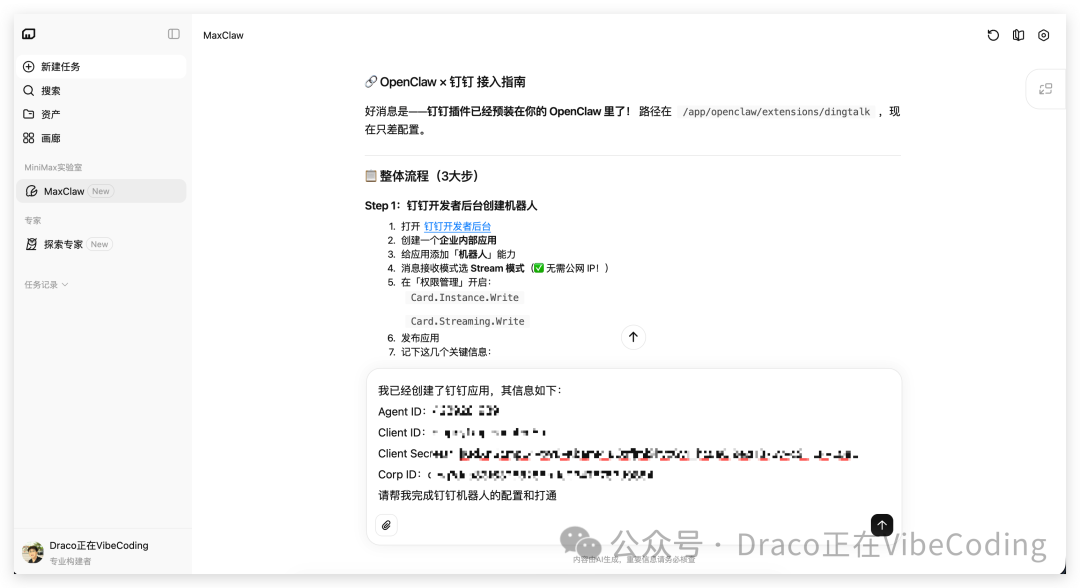Open 搜索 via the magnifying glass icon
This screenshot has width=1080, height=588.
(x=28, y=90)
